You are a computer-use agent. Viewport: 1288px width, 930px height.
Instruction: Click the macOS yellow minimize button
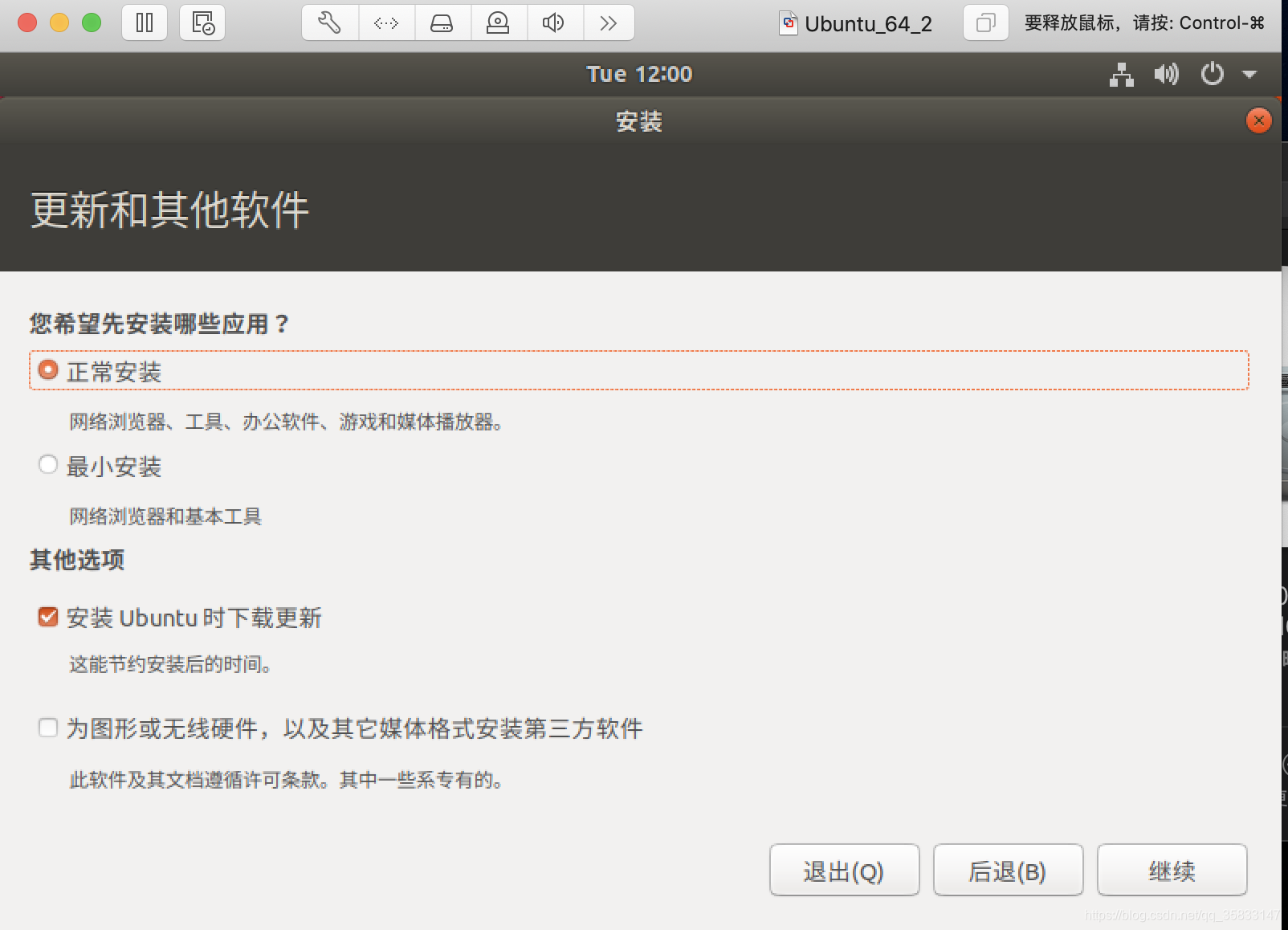59,22
